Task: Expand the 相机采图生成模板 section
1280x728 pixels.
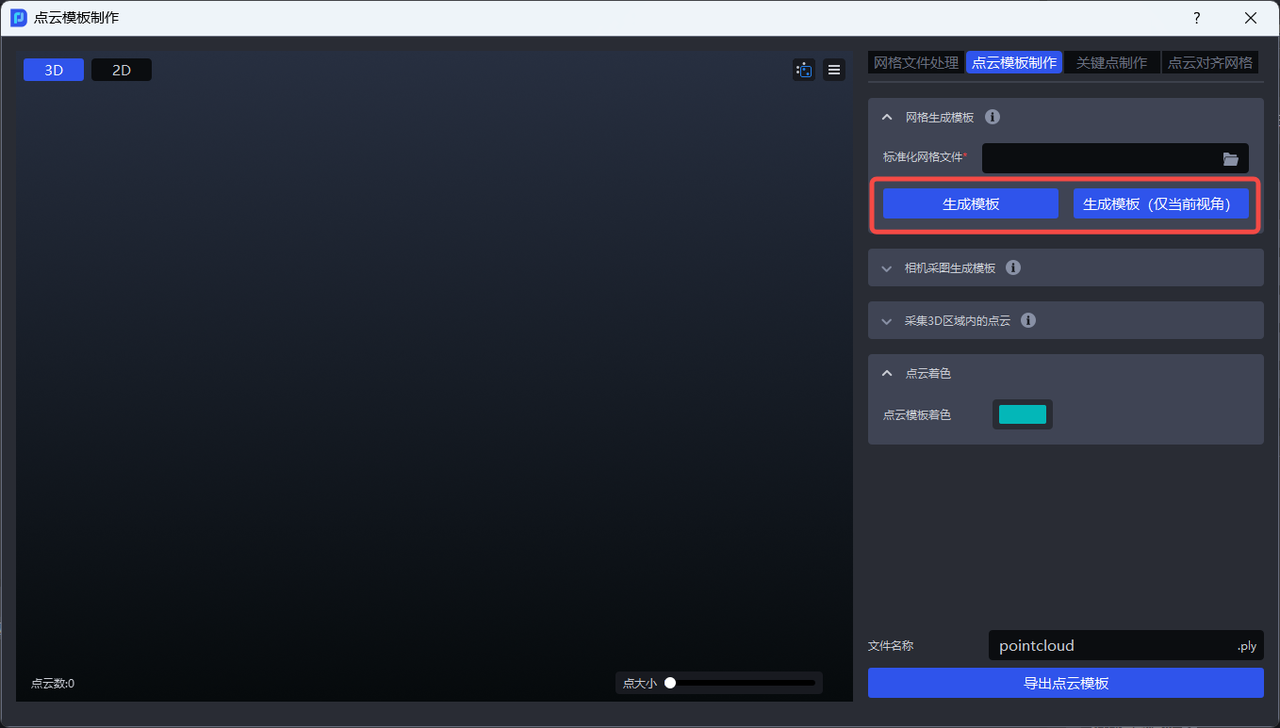Action: point(886,268)
